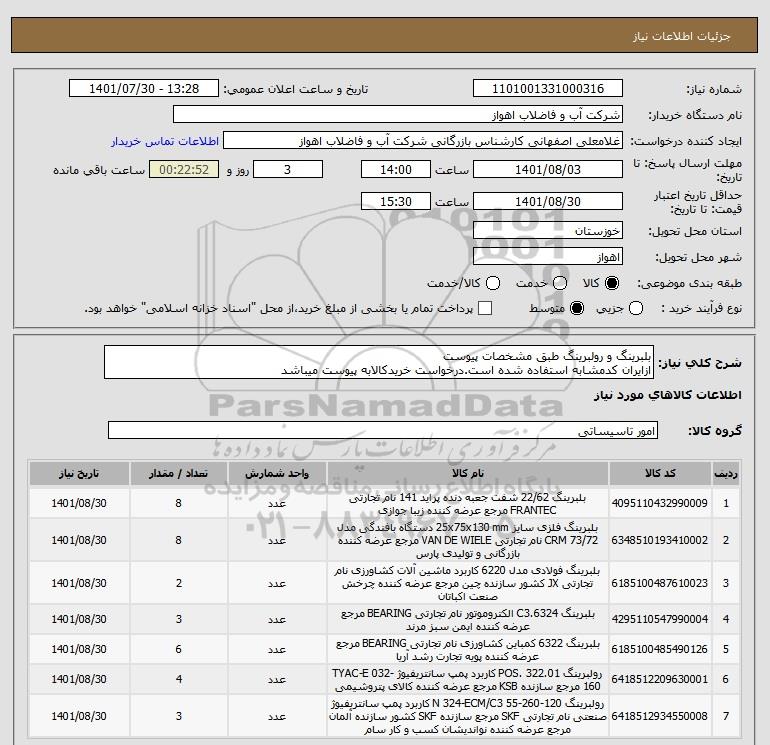Click quantity 6 in row 5
The height and width of the screenshot is (745, 770).
pos(178,649)
